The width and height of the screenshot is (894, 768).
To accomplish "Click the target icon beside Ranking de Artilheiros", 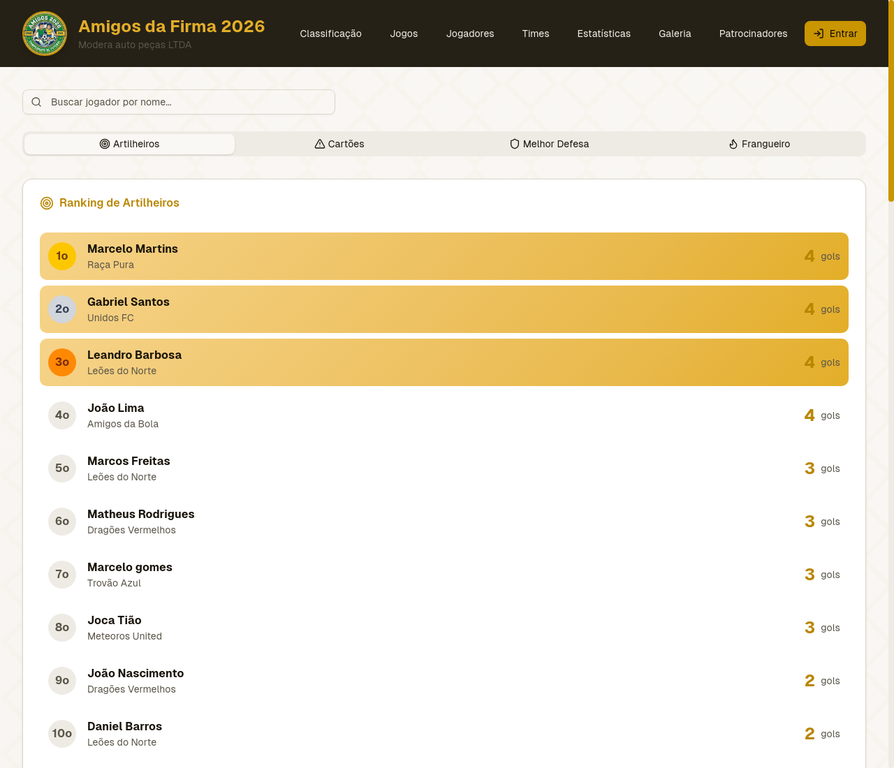I will coord(47,203).
